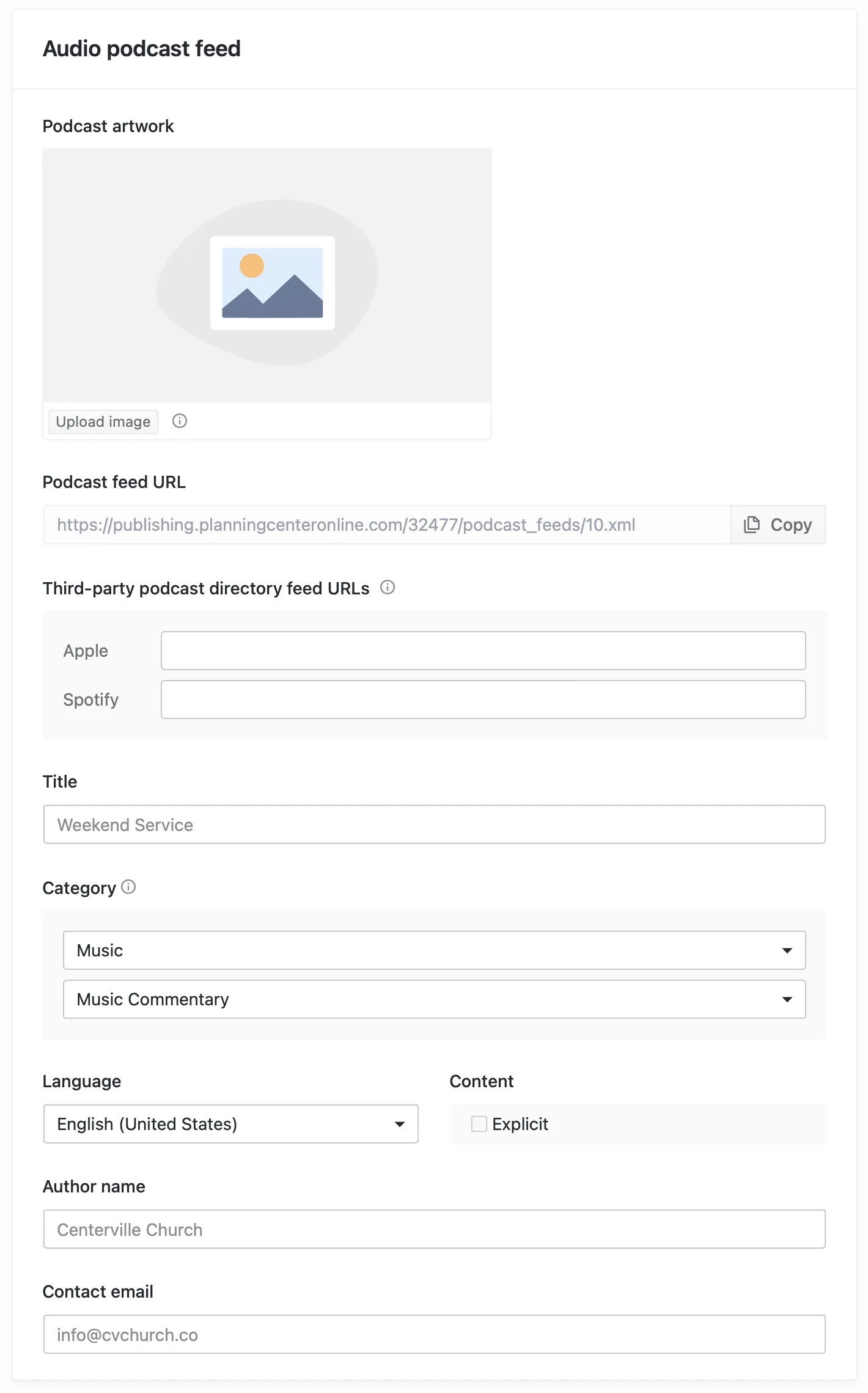Open the English (United States) language dropdown
Image resolution: width=868 pixels, height=1393 pixels.
[x=230, y=1124]
